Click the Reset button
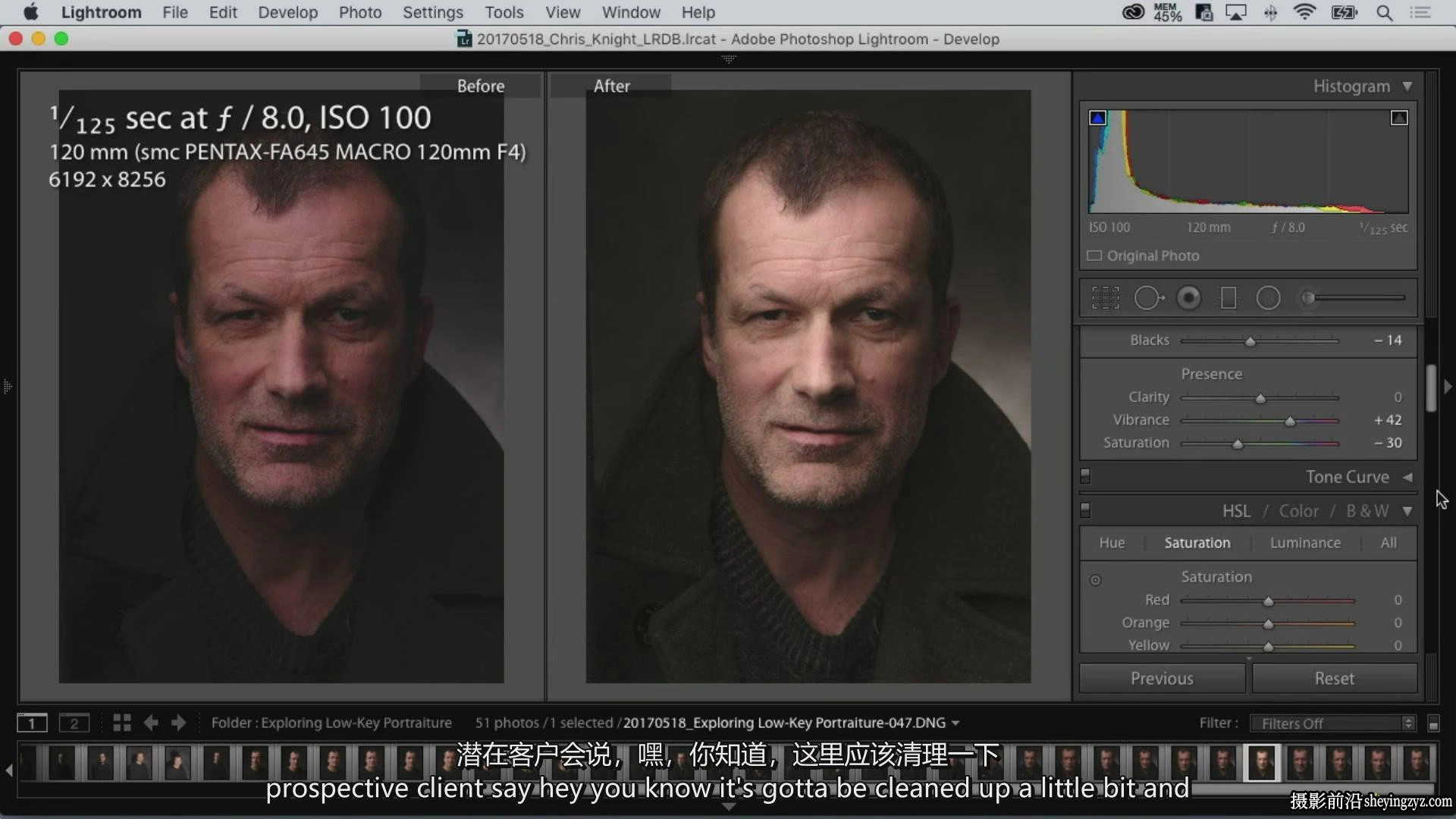Screen dimensions: 1456x819 click(1334, 679)
